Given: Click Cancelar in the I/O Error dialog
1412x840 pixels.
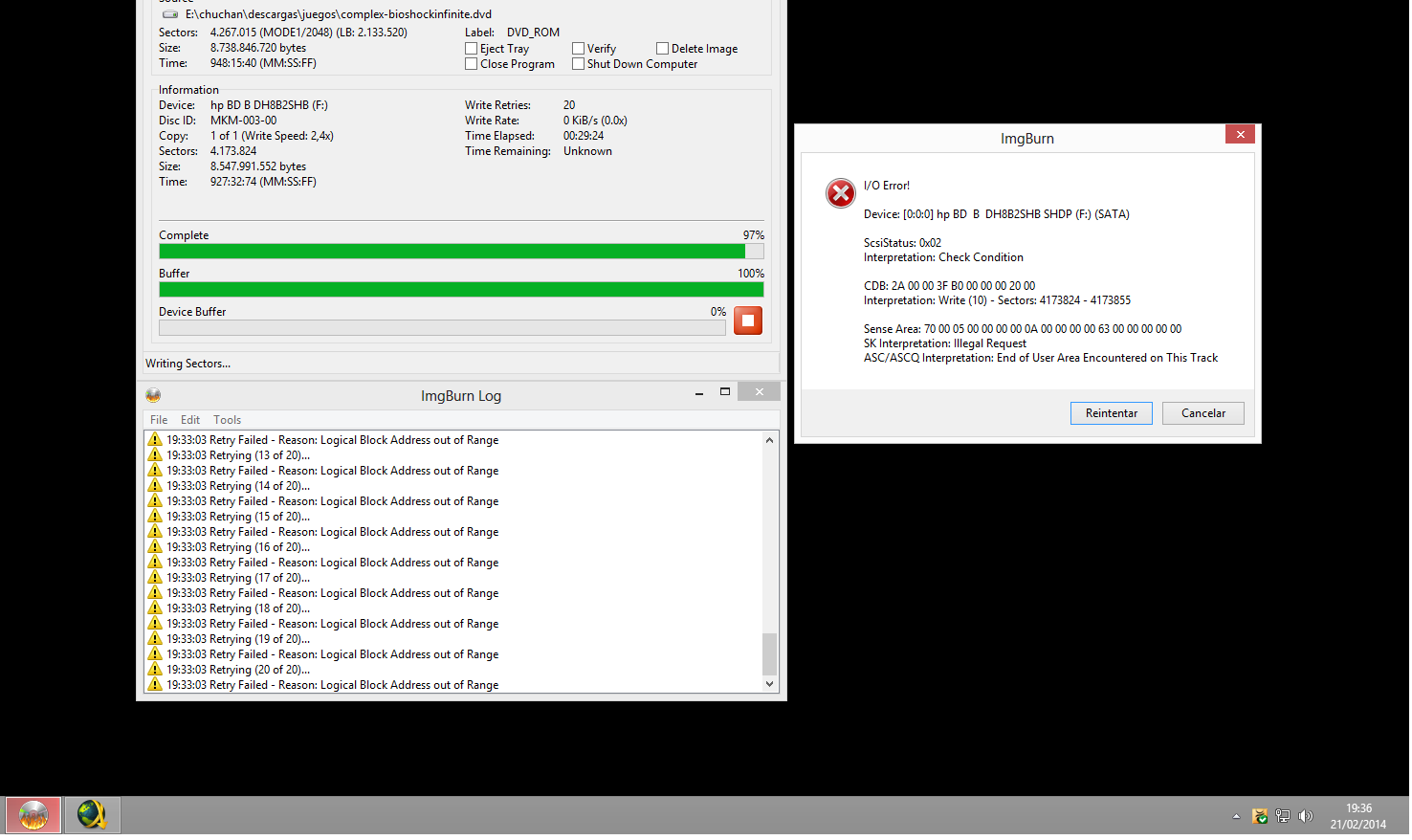Looking at the screenshot, I should click(x=1203, y=413).
